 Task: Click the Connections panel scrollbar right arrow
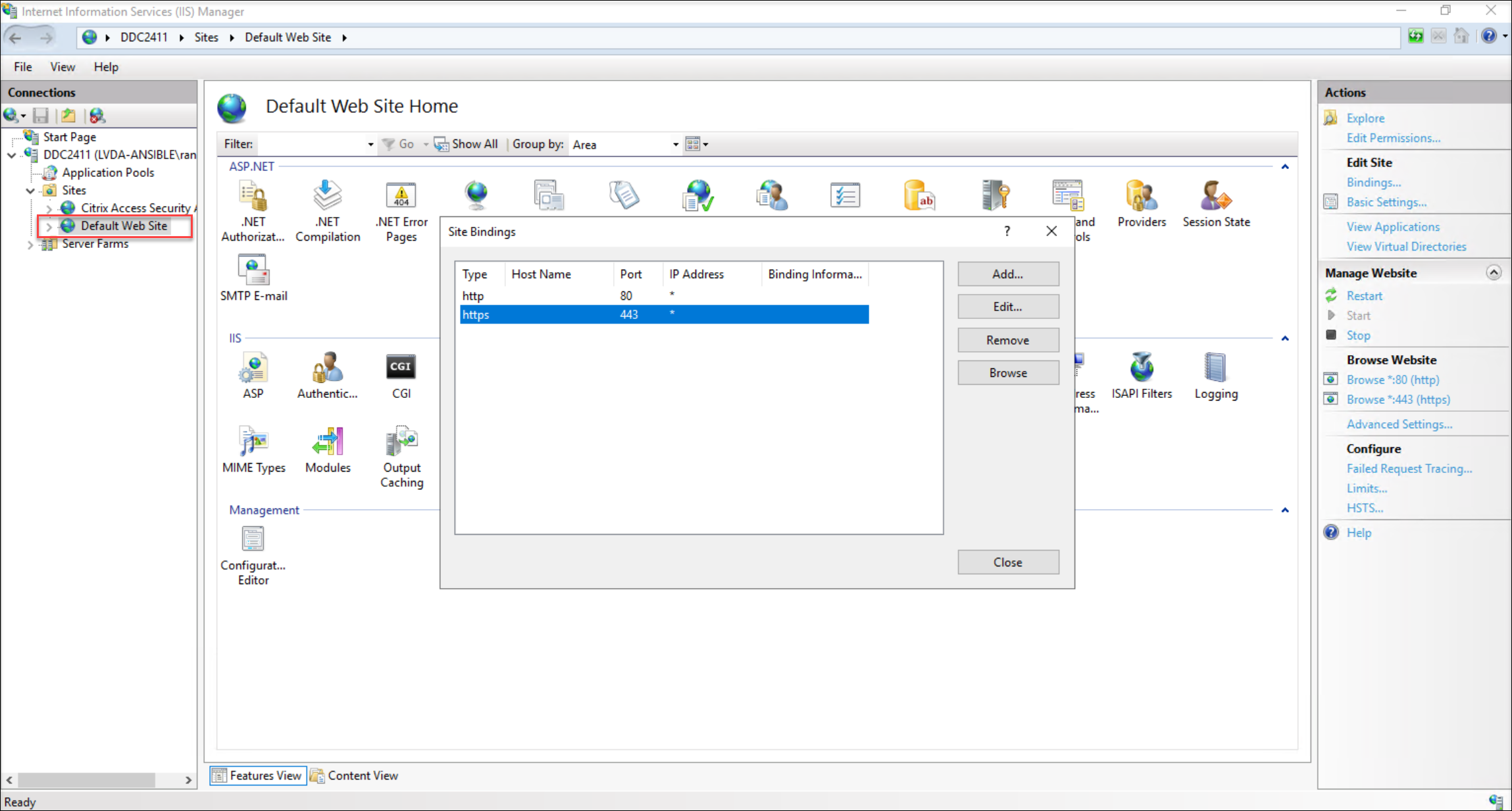189,780
